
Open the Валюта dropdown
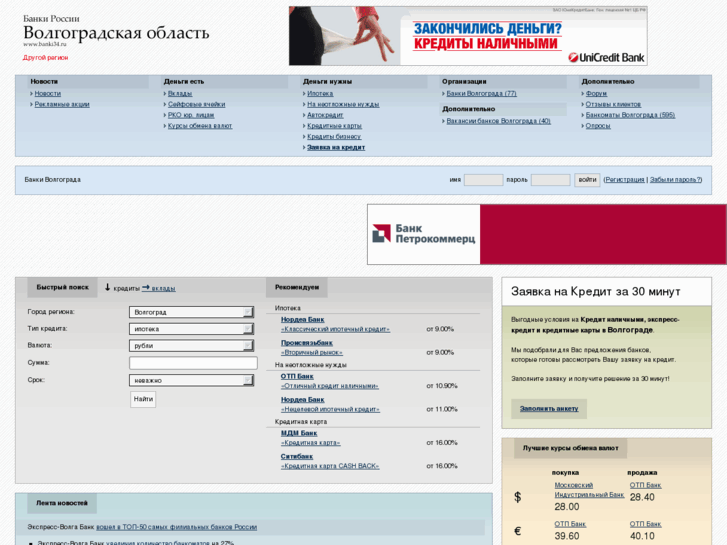point(191,346)
